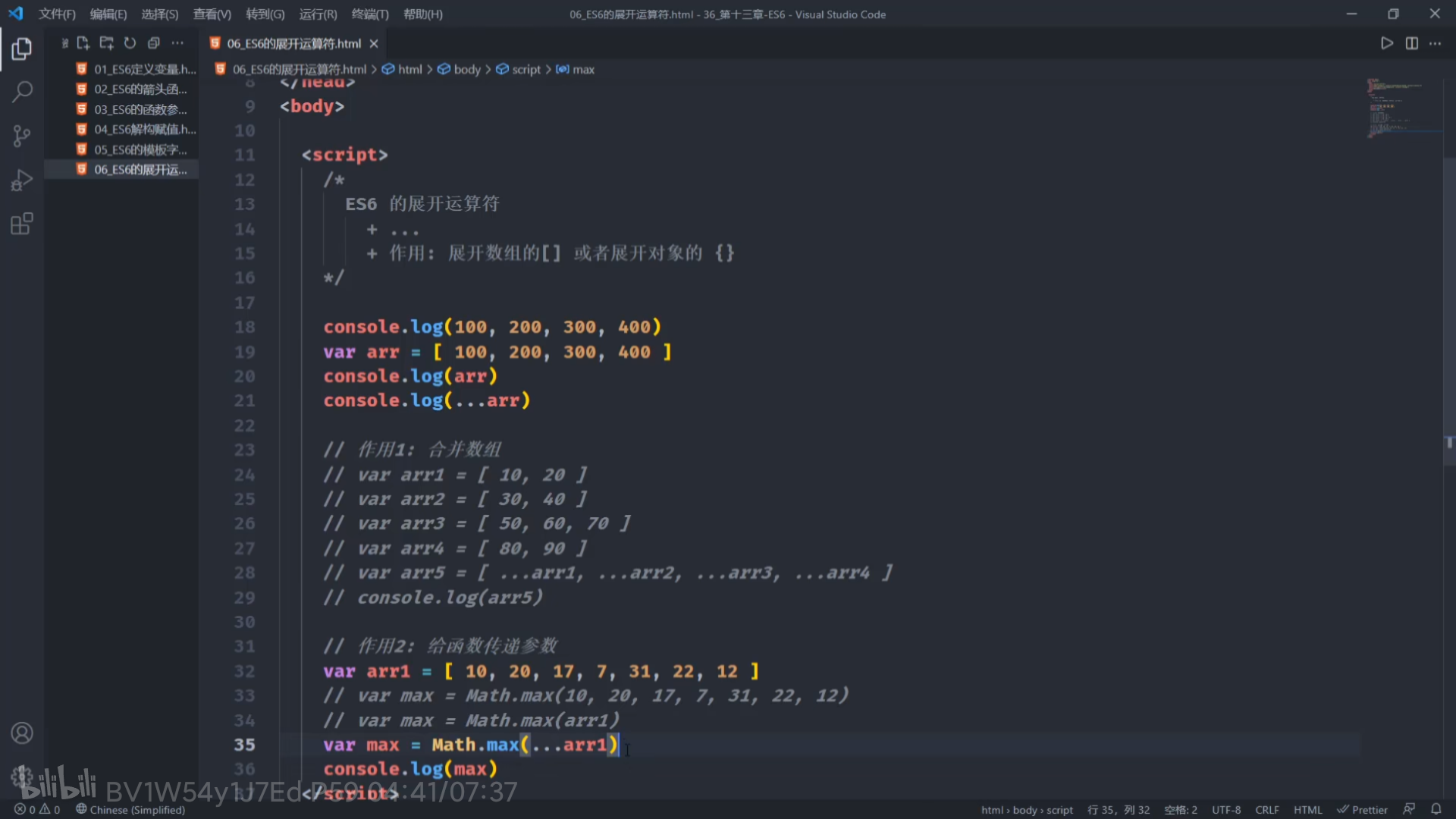Open the CRLF line ending selector
1456x819 pixels.
[x=1266, y=809]
